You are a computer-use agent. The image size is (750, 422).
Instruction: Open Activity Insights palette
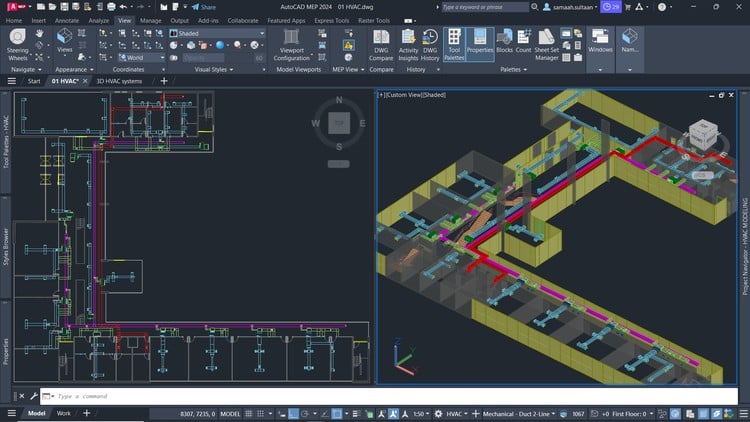tap(408, 44)
